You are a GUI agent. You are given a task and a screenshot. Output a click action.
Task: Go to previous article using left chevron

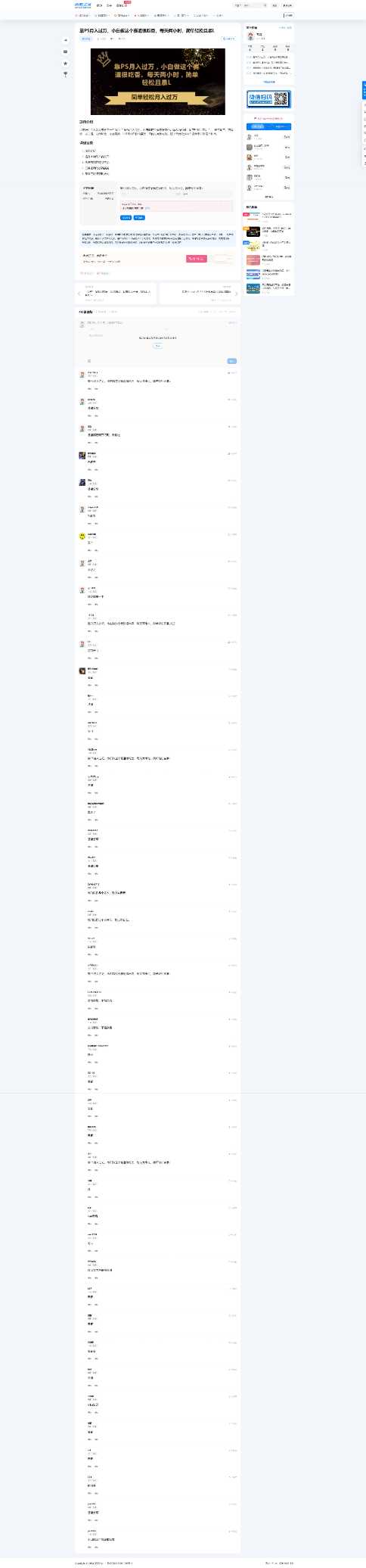click(78, 294)
